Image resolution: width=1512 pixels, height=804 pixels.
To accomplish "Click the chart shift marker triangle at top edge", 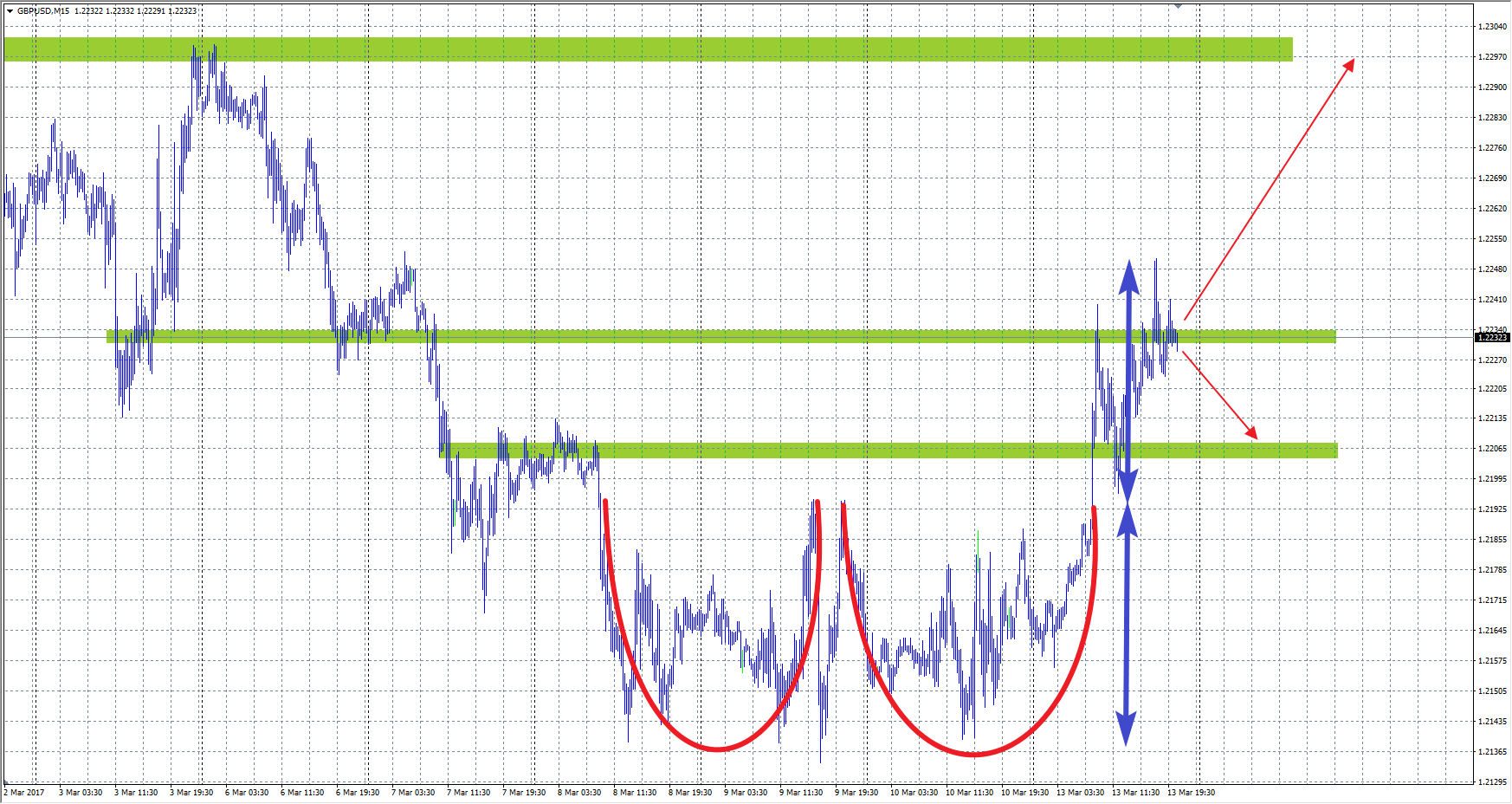I will point(1178,5).
